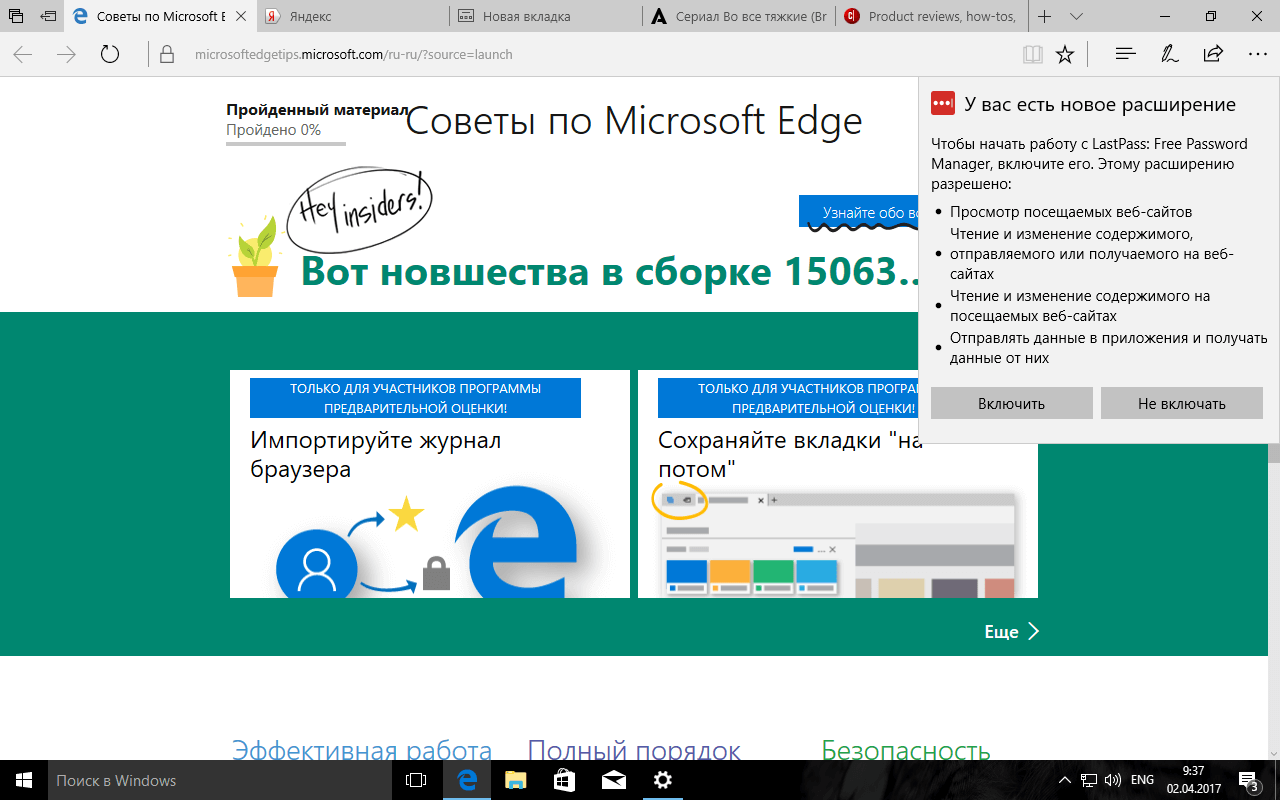The image size is (1280, 800).
Task: Open Mail from the taskbar
Action: [612, 781]
